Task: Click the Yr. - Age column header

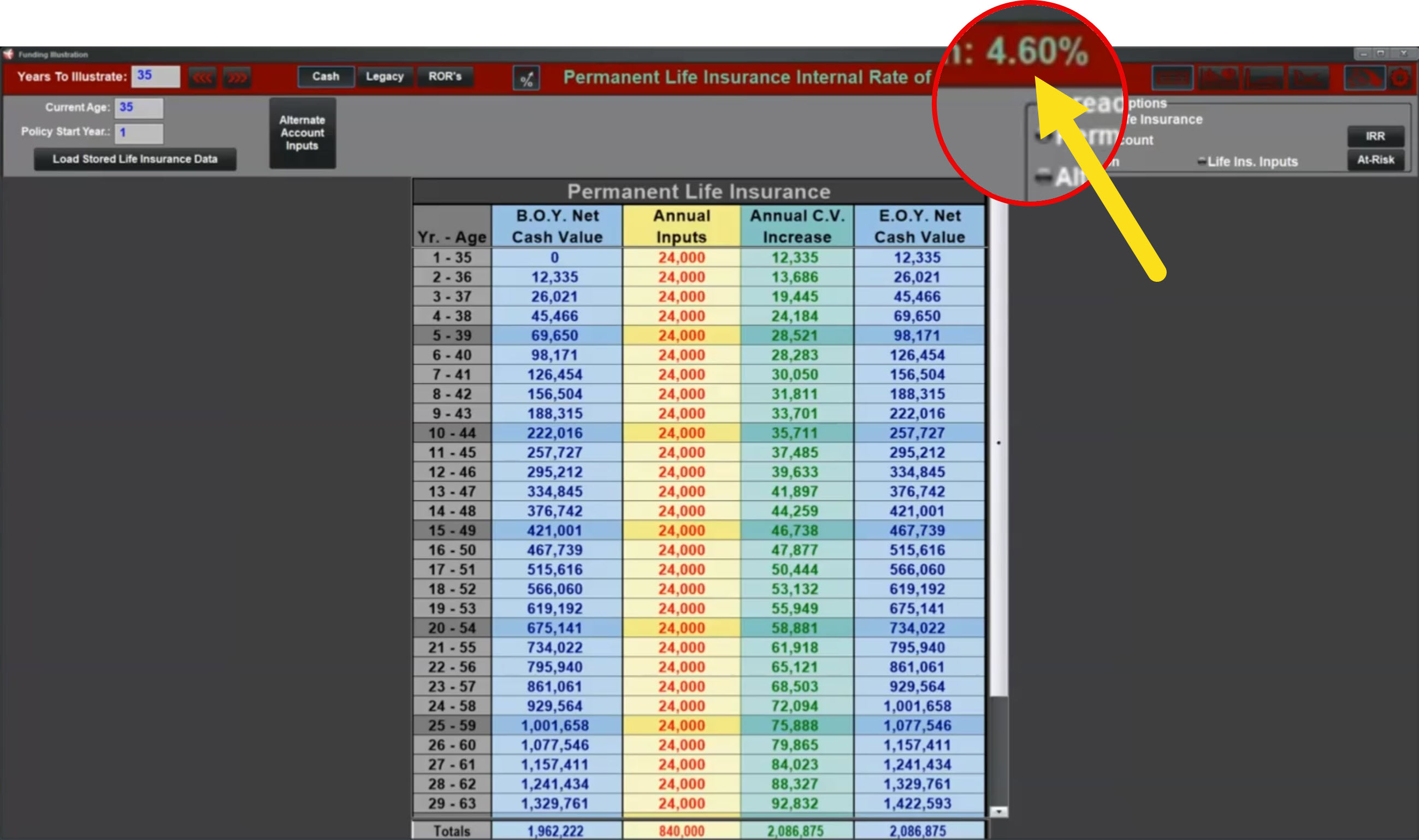Action: [452, 226]
